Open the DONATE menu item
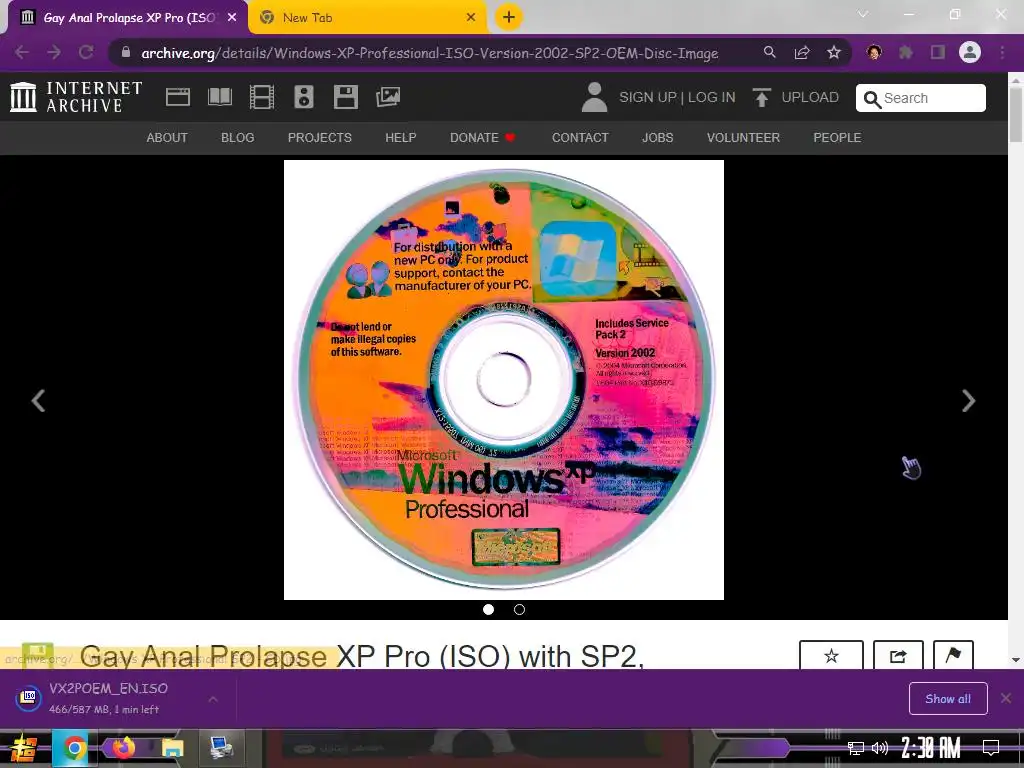1024x768 pixels. click(483, 138)
